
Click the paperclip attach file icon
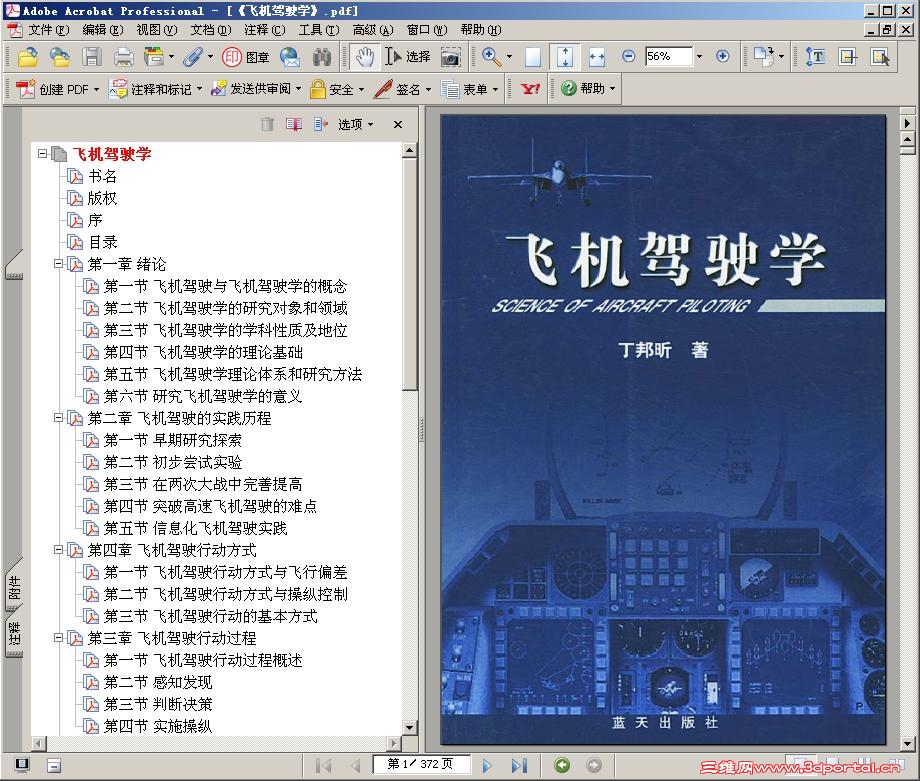[192, 57]
